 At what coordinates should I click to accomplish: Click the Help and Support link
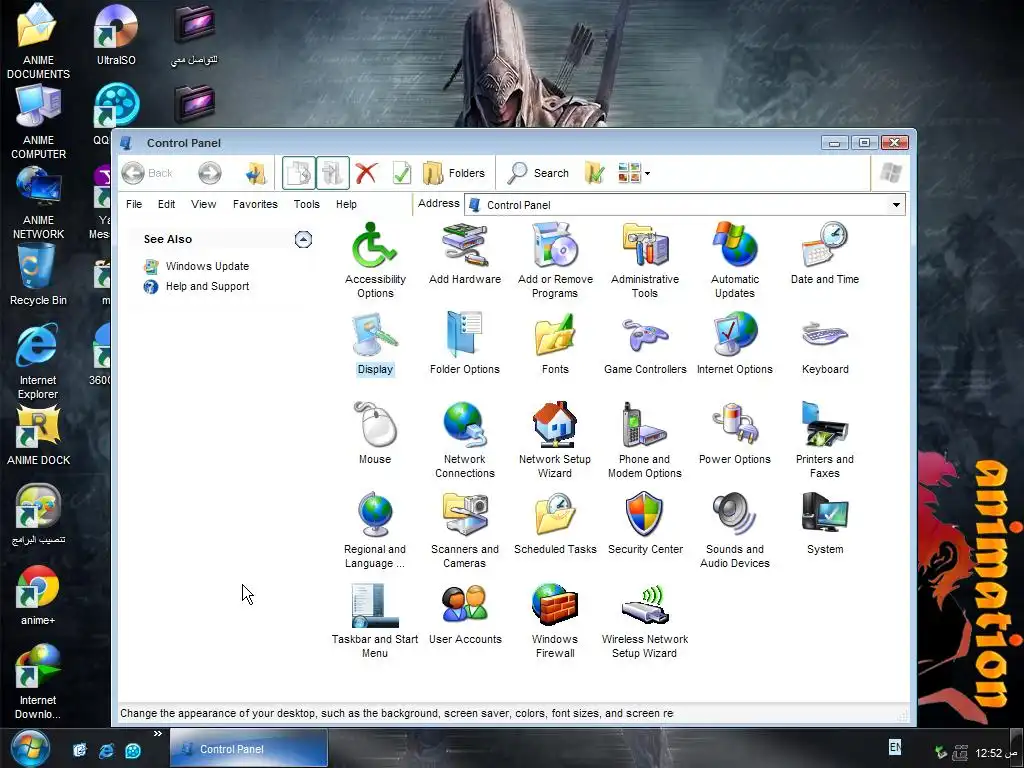pyautogui.click(x=207, y=287)
